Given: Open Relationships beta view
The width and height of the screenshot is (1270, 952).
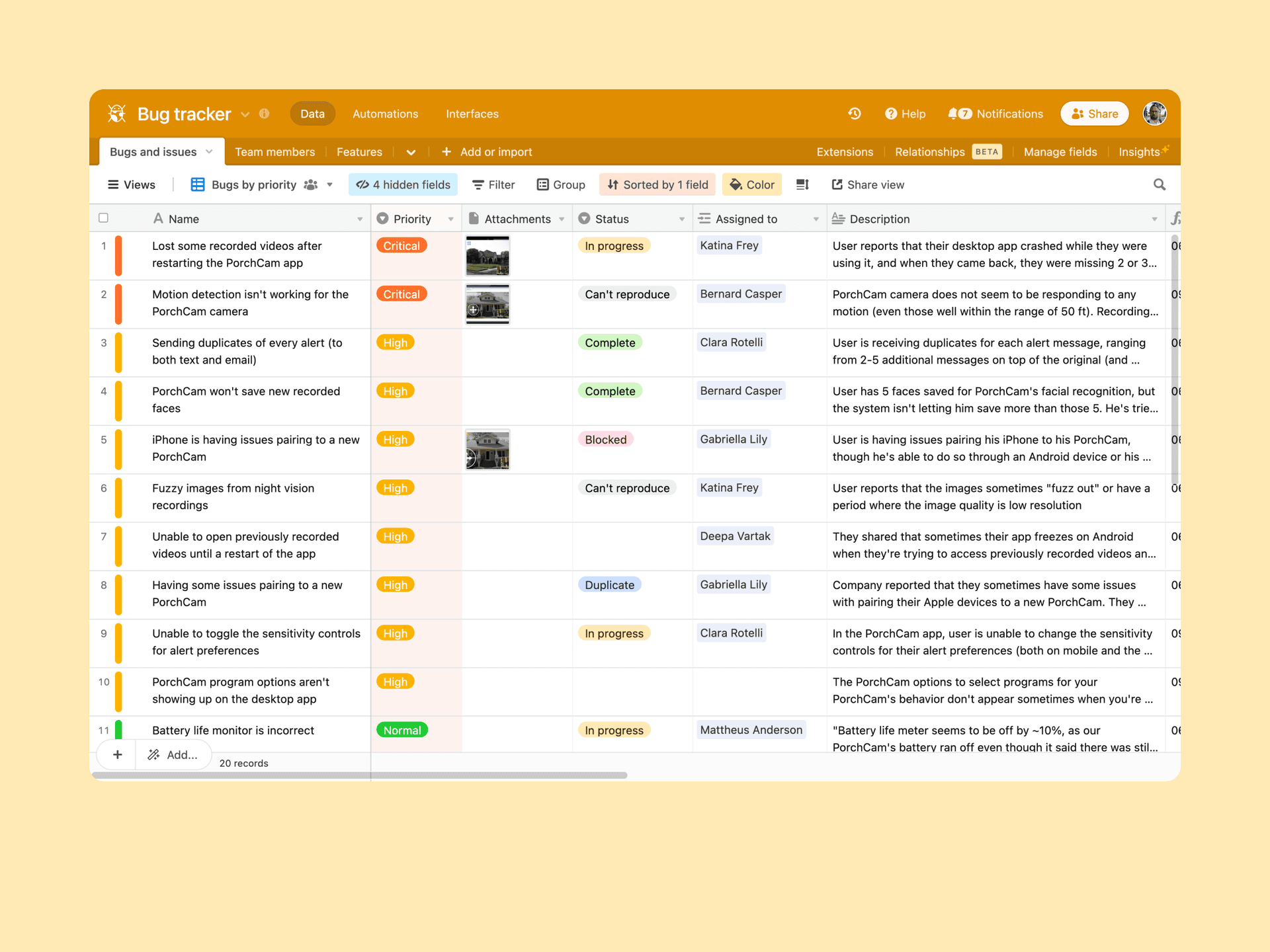Looking at the screenshot, I should [x=948, y=152].
